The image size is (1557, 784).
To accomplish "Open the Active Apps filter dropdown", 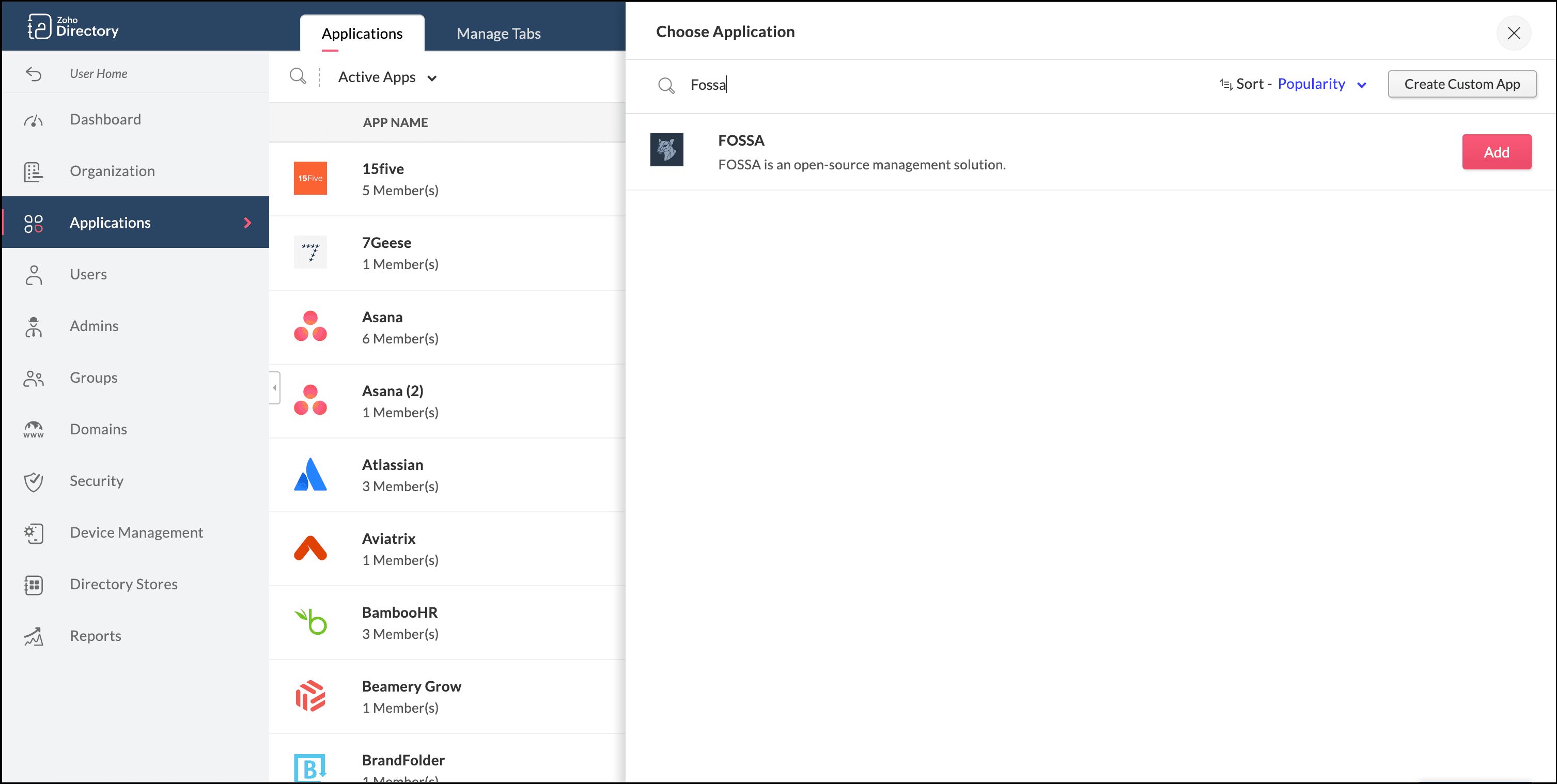I will (387, 77).
